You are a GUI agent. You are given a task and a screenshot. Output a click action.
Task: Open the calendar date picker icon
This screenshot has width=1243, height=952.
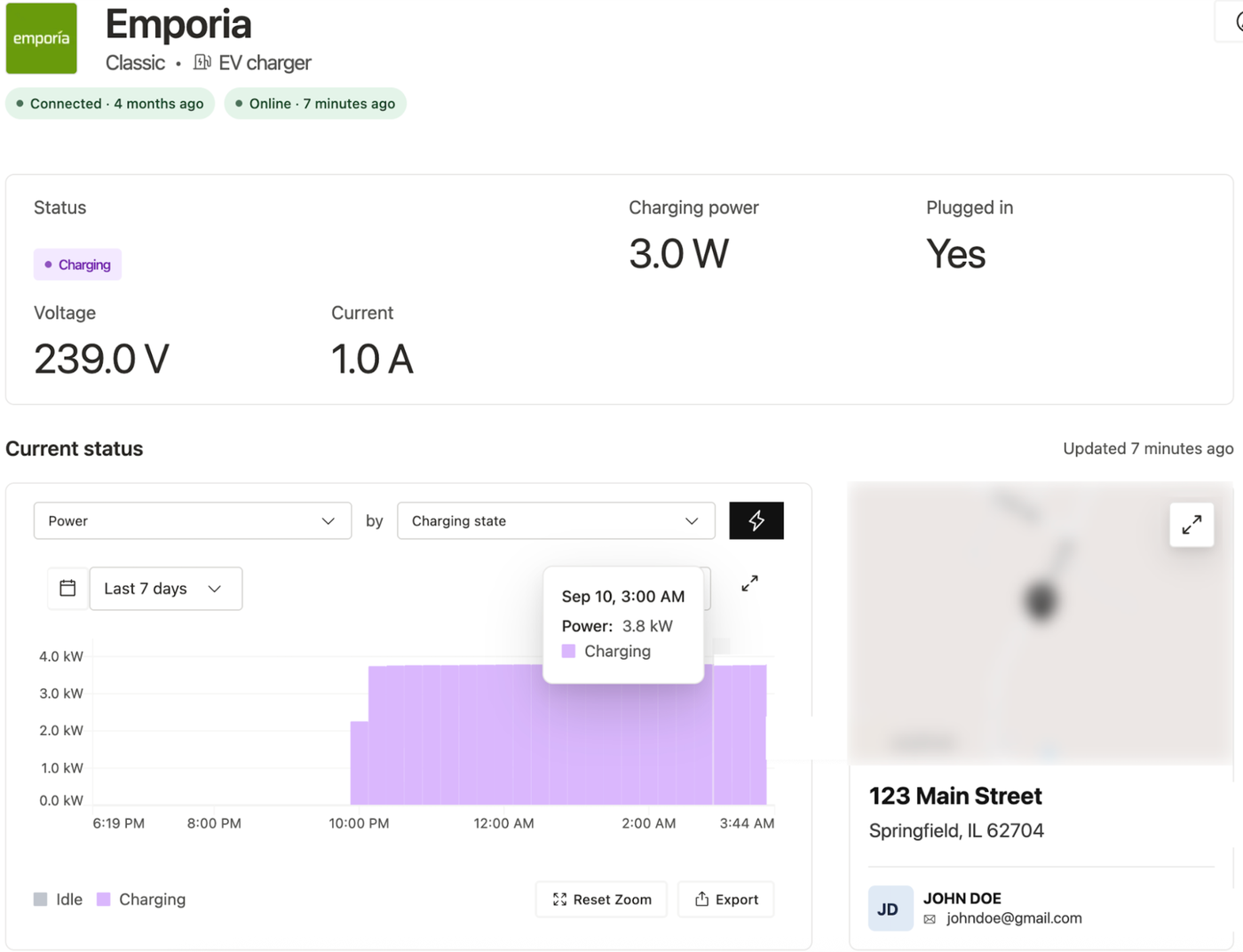[x=67, y=588]
